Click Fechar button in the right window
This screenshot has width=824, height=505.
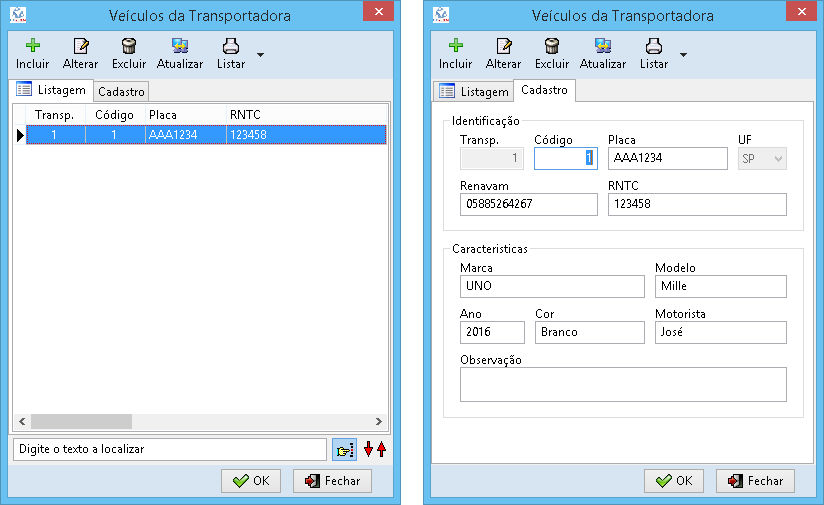click(755, 481)
